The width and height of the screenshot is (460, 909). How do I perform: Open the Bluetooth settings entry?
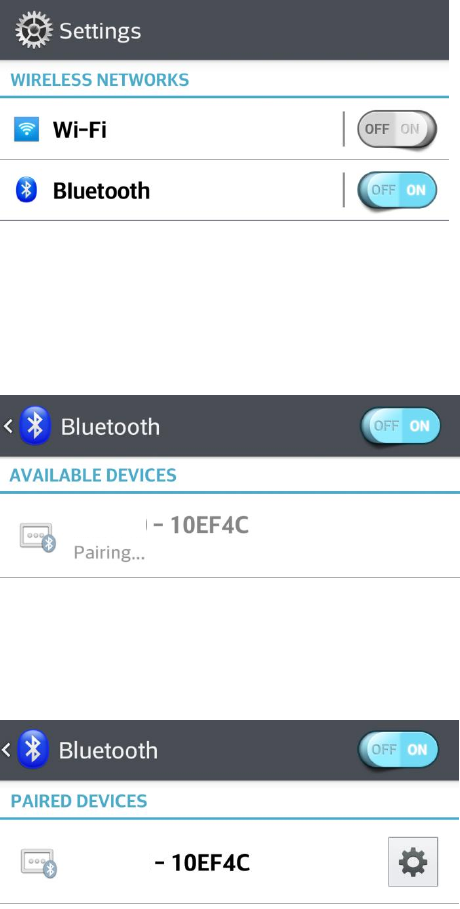click(171, 190)
